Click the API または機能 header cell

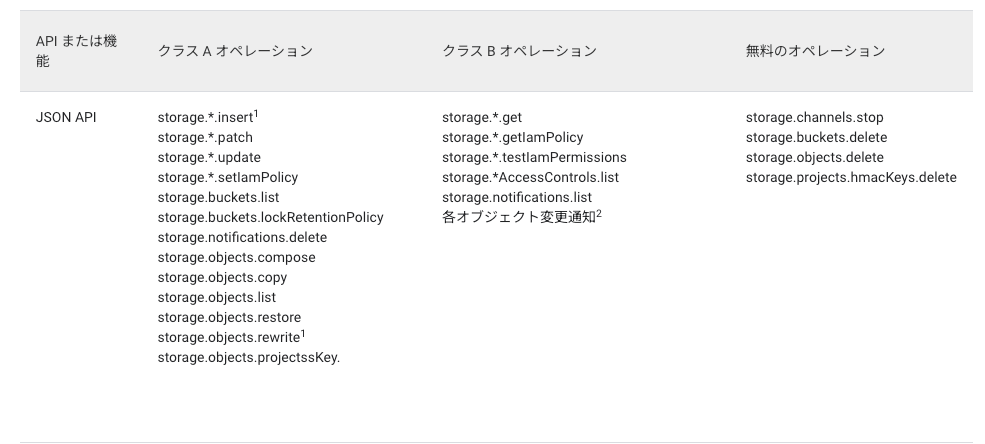point(76,51)
